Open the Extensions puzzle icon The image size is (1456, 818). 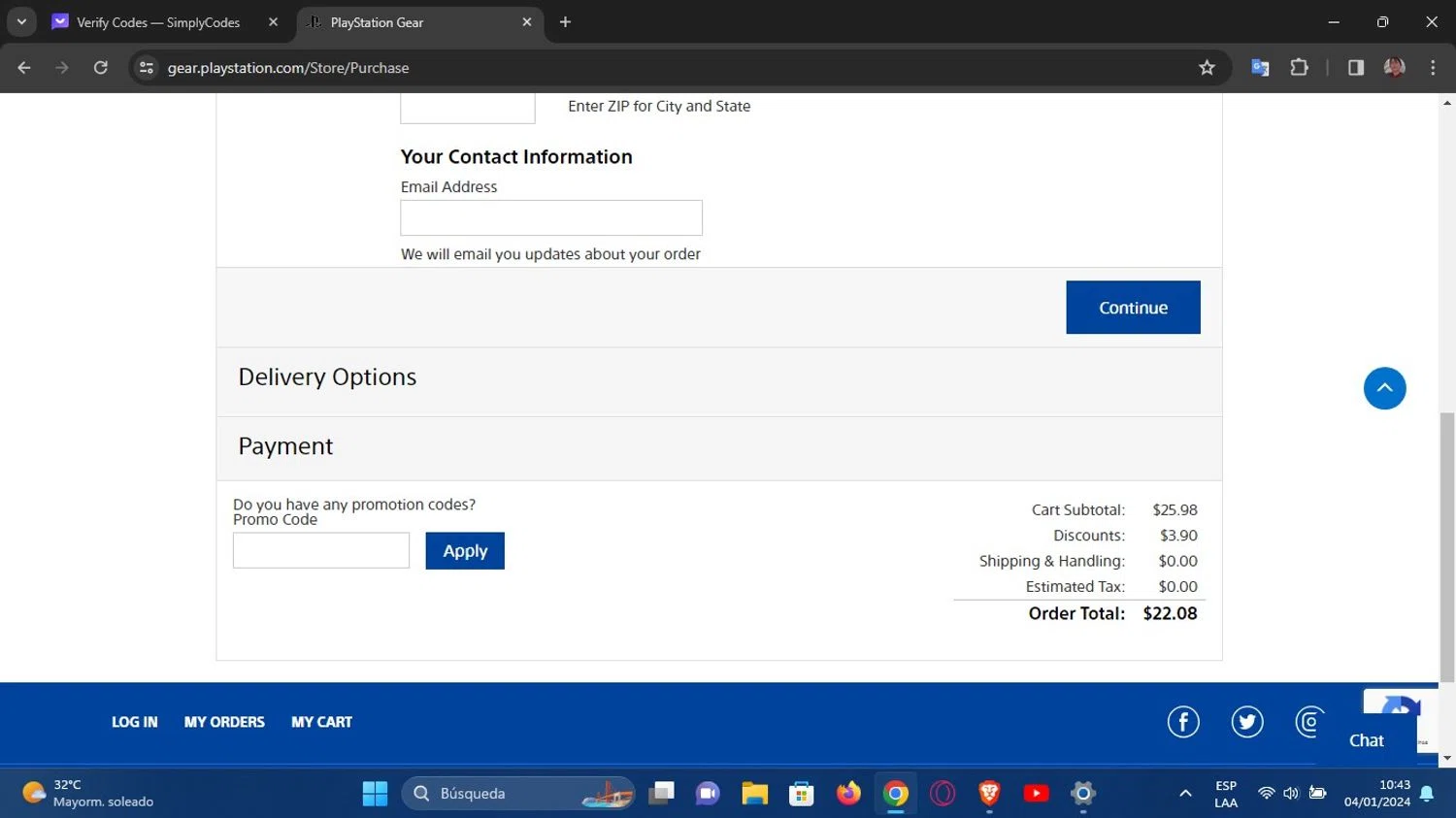(1299, 68)
